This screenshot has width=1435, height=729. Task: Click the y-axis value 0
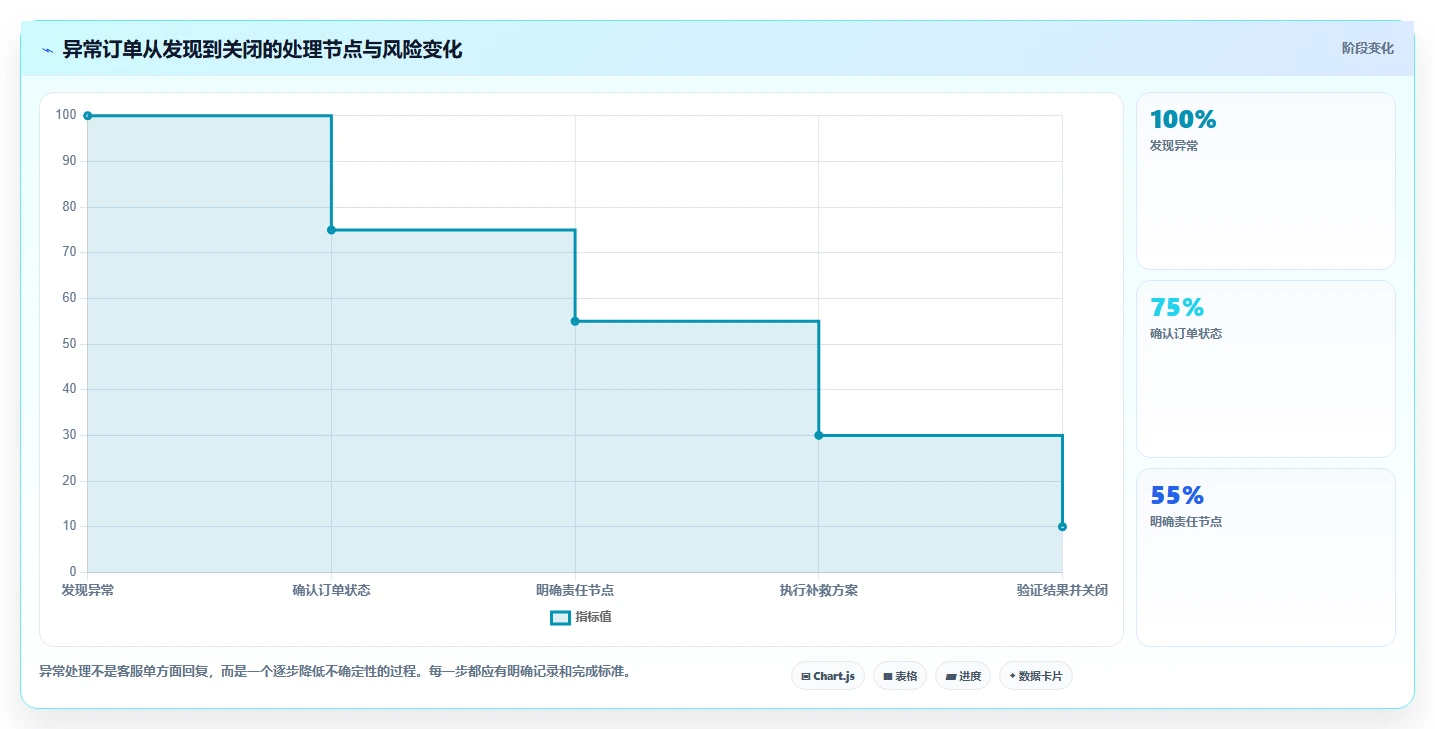point(73,572)
